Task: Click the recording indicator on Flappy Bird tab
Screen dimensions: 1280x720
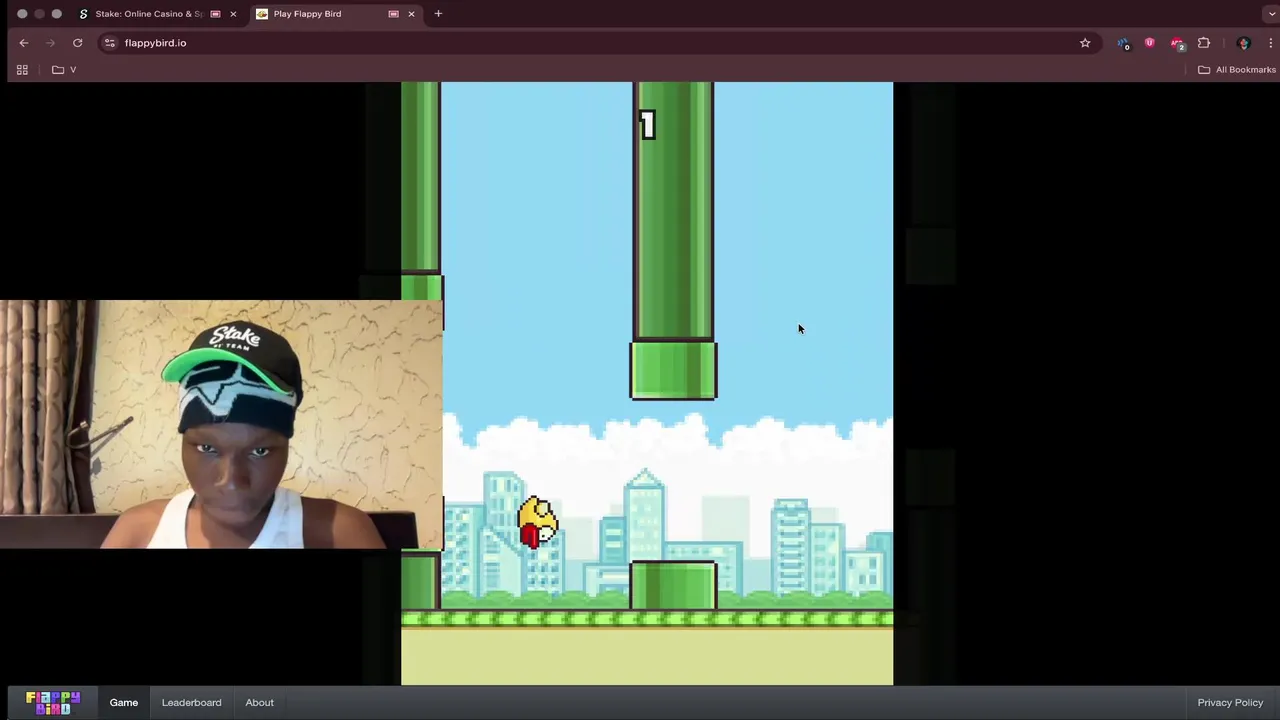Action: (x=393, y=14)
